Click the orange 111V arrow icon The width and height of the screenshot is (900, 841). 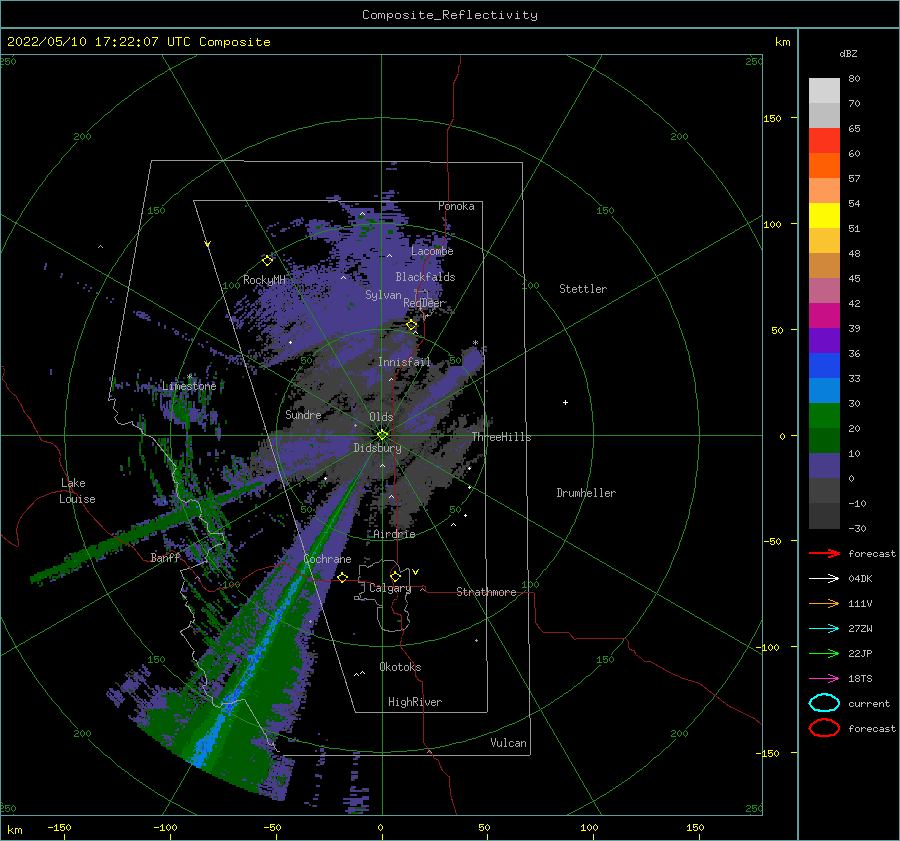824,603
